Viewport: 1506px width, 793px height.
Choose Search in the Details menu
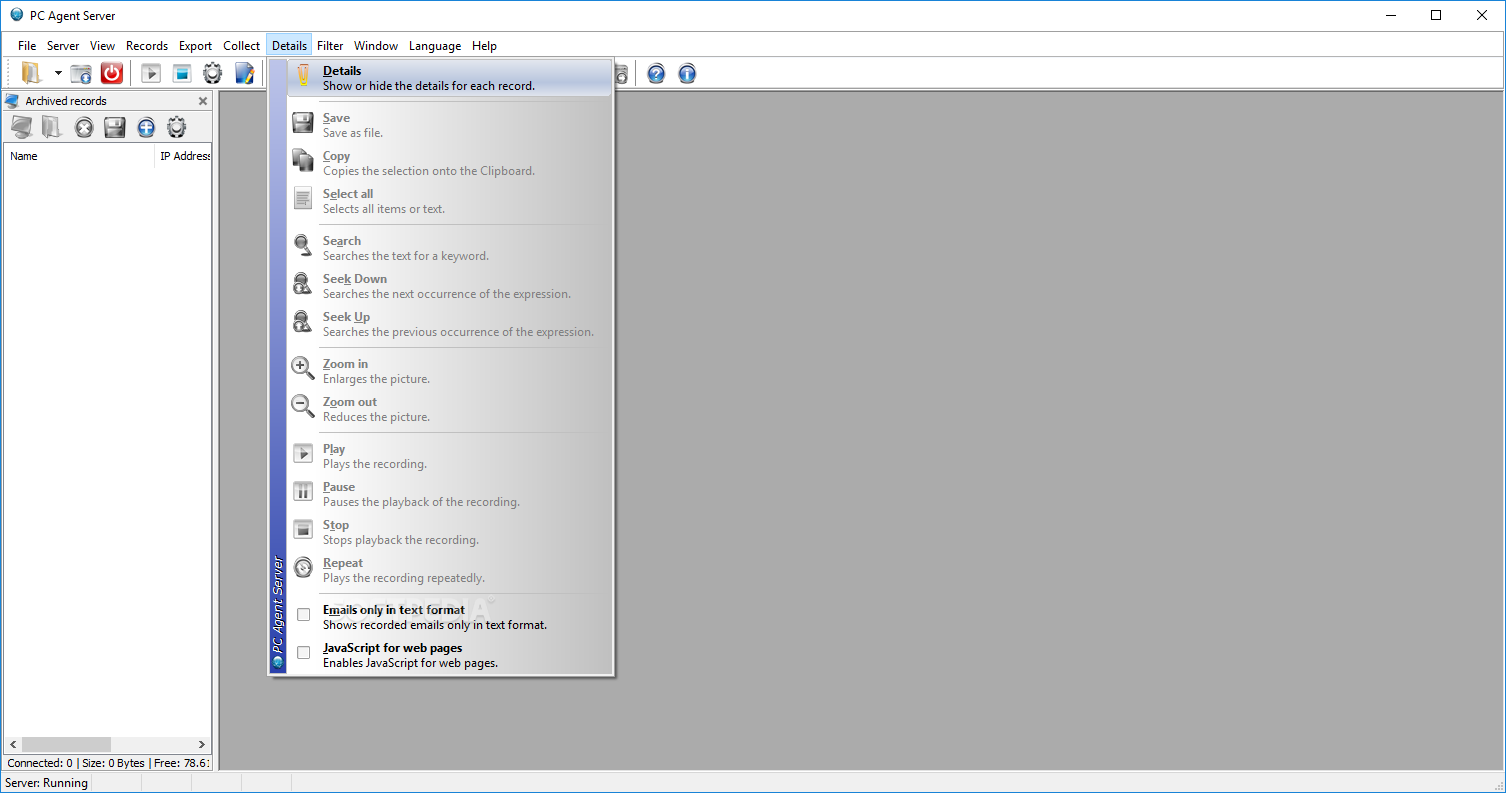(x=449, y=248)
